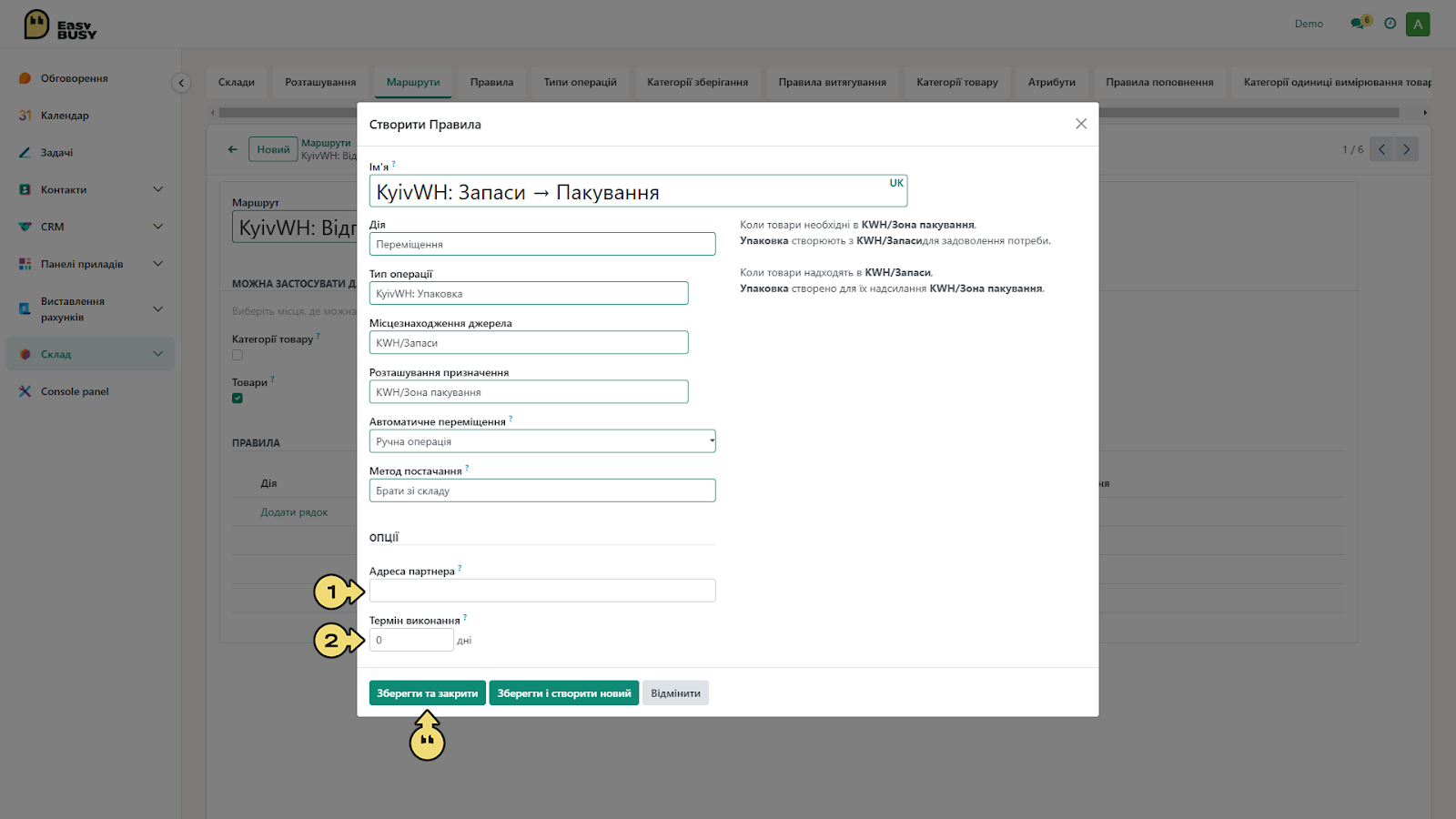Expand the Контакти menu chevron

pos(158,189)
